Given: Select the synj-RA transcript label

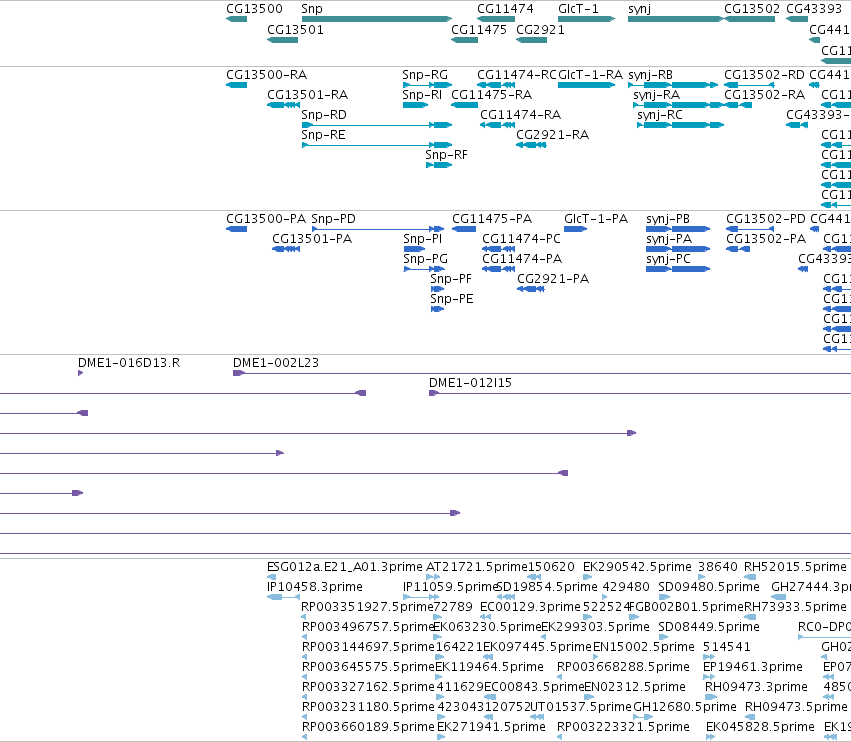Looking at the screenshot, I should [x=656, y=95].
